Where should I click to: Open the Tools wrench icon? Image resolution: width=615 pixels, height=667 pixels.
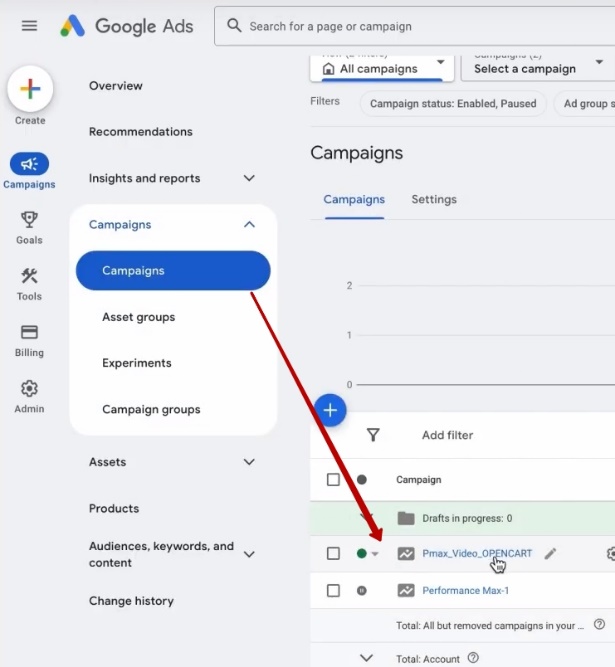[29, 277]
